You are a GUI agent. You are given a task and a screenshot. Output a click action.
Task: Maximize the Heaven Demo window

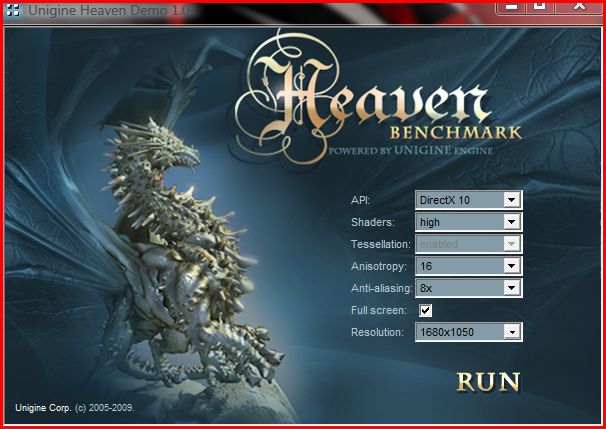(x=540, y=6)
